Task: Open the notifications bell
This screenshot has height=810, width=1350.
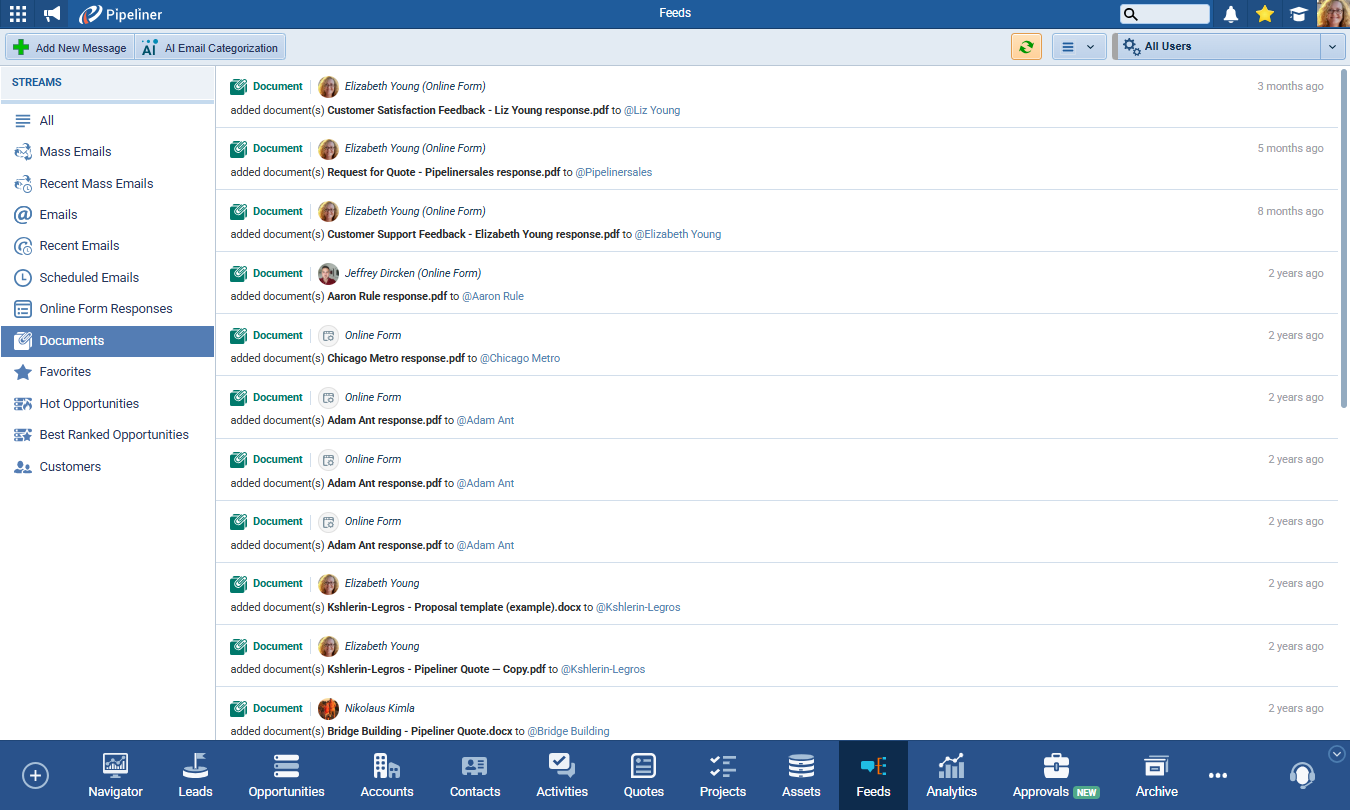Action: pos(1231,14)
